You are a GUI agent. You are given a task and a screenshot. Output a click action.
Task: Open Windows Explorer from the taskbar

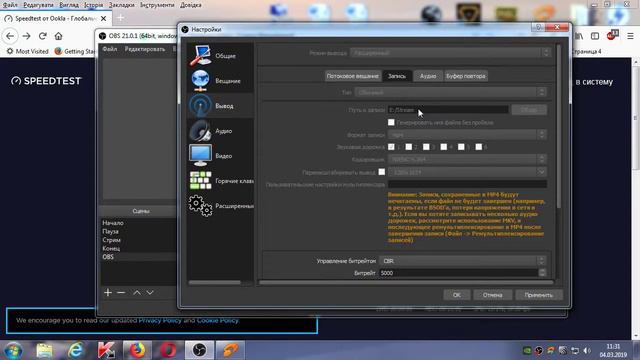click(x=44, y=350)
